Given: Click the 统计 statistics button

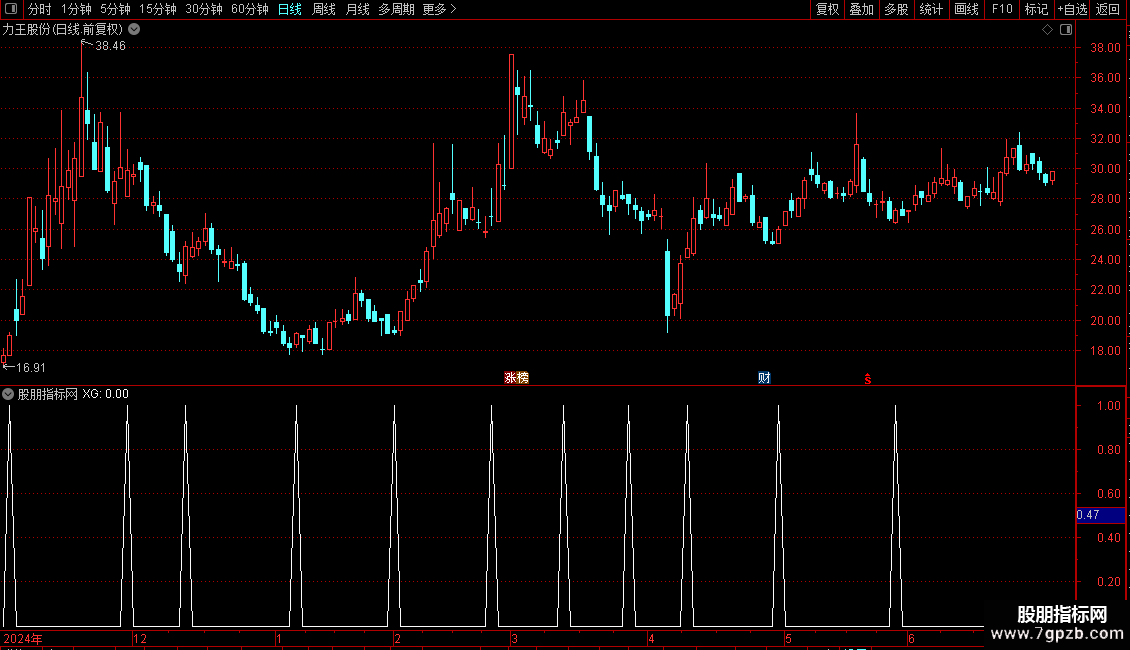Looking at the screenshot, I should point(930,9).
